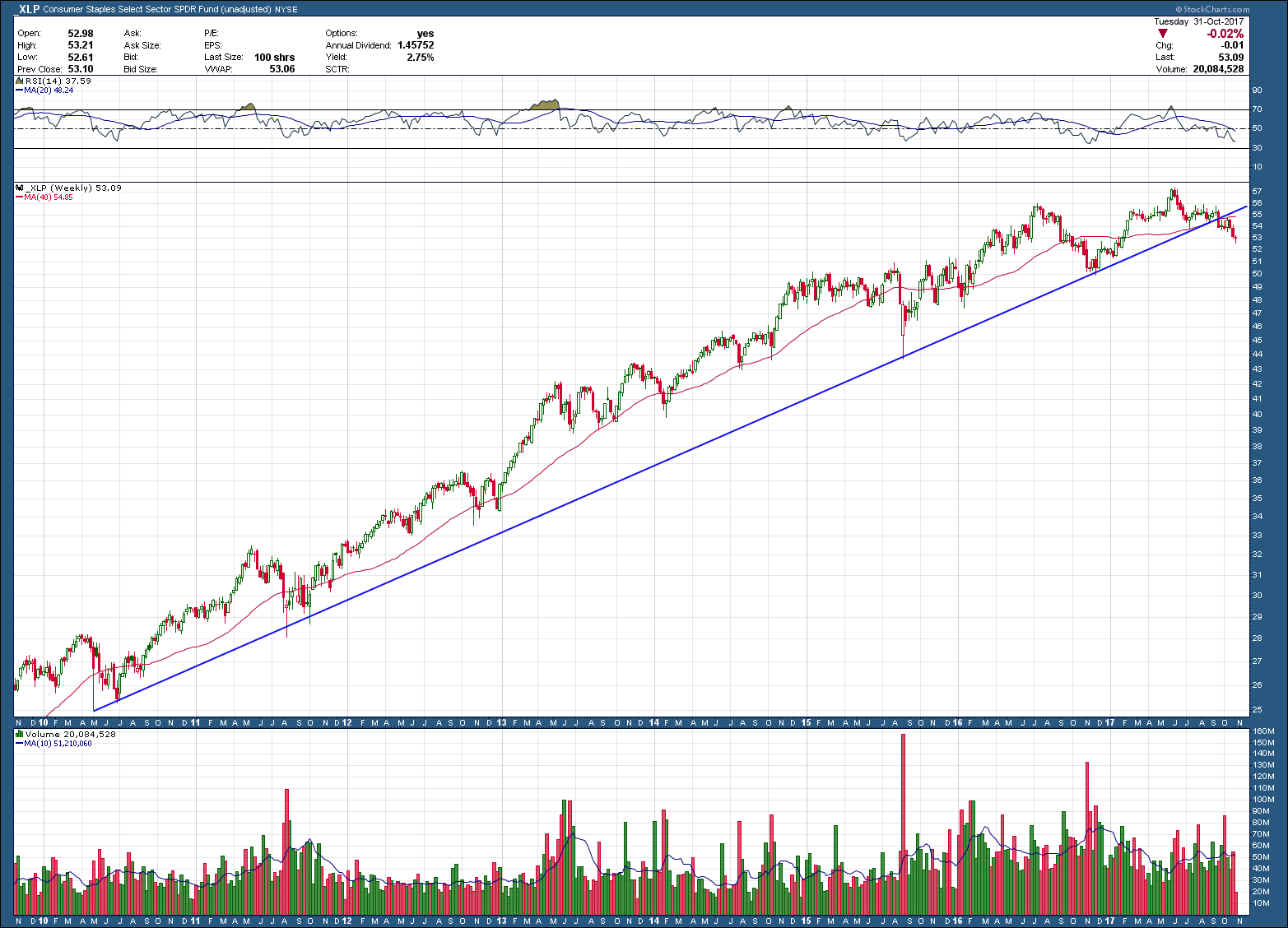This screenshot has width=1288, height=928.
Task: Click the RSI(14) 37.59 indicator label
Action: point(58,81)
